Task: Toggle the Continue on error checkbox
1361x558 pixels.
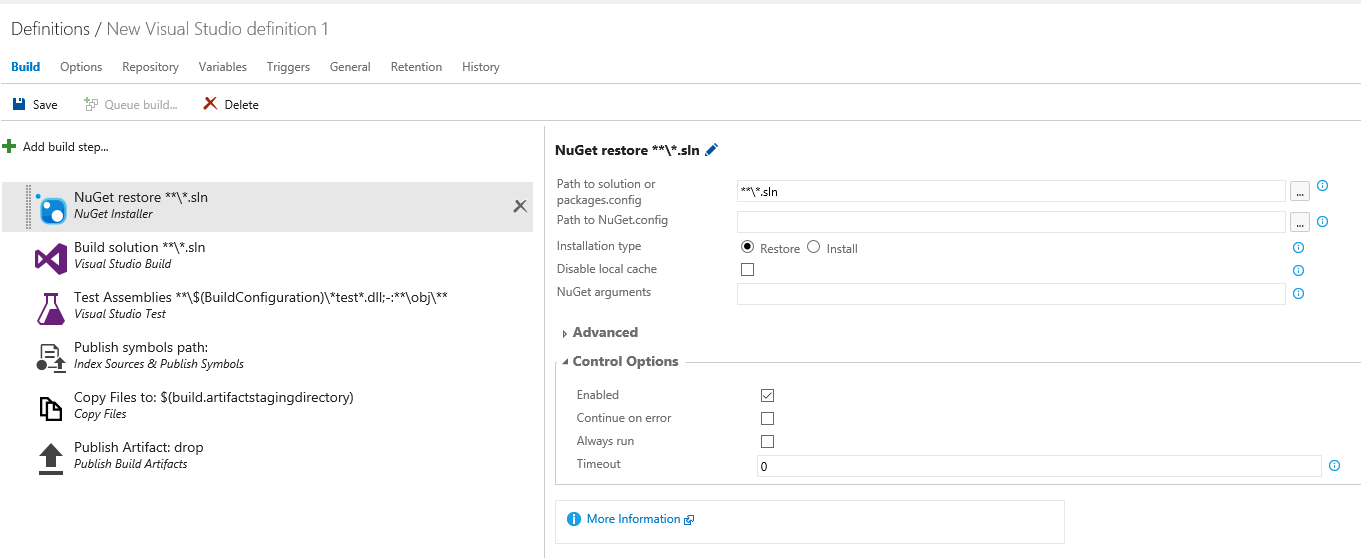Action: click(767, 418)
